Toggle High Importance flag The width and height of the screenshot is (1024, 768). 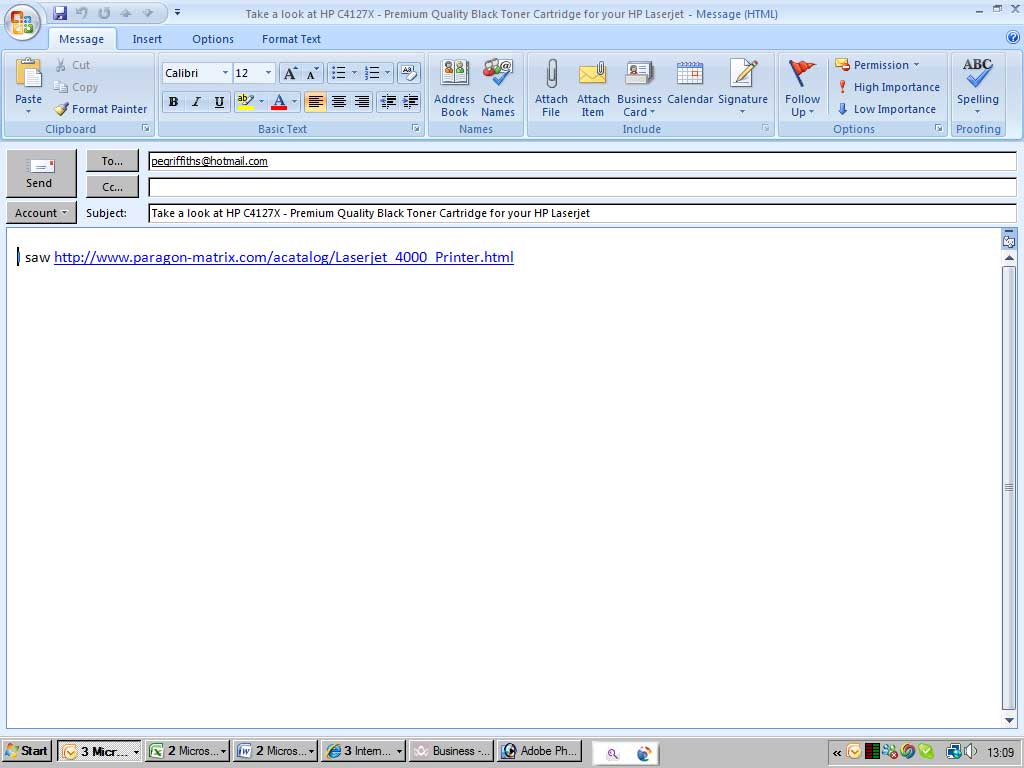click(x=888, y=87)
